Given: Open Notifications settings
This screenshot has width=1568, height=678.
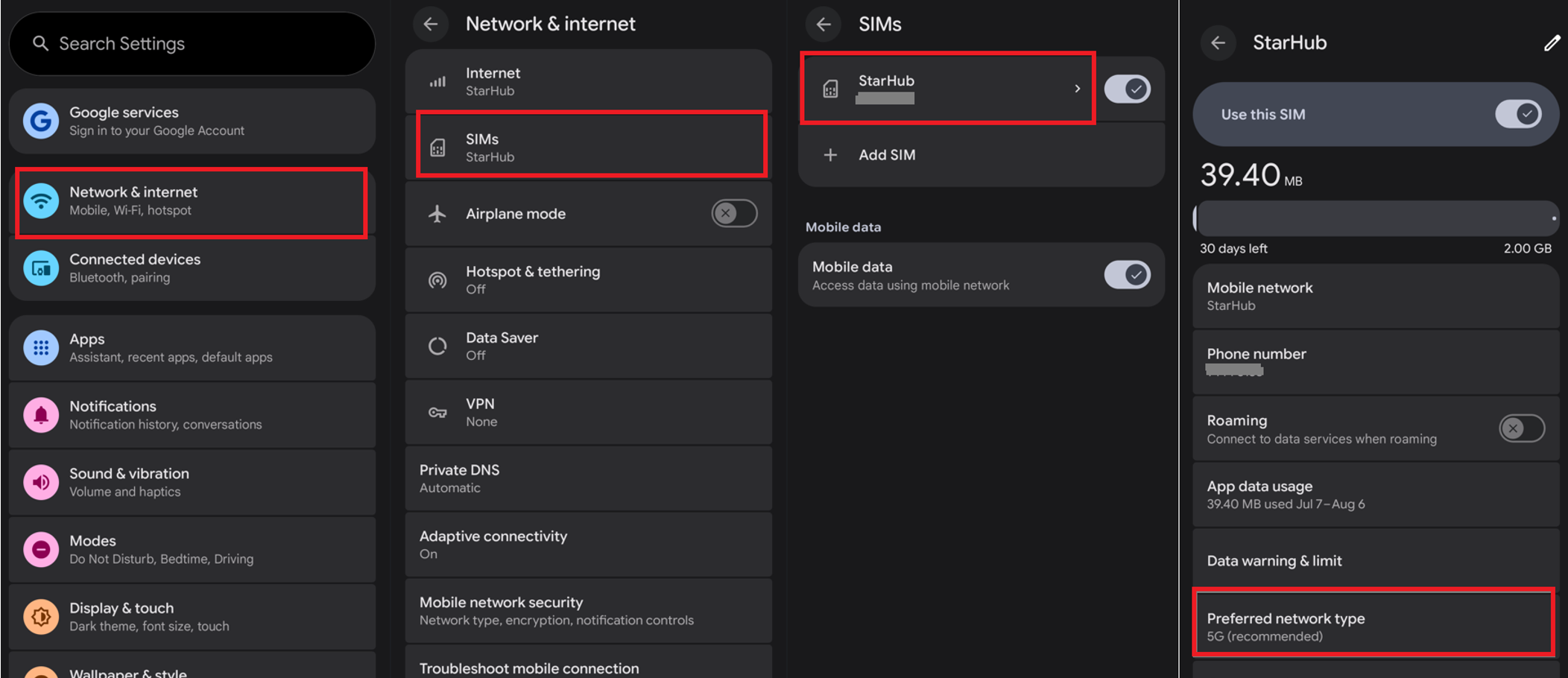Looking at the screenshot, I should coord(192,415).
